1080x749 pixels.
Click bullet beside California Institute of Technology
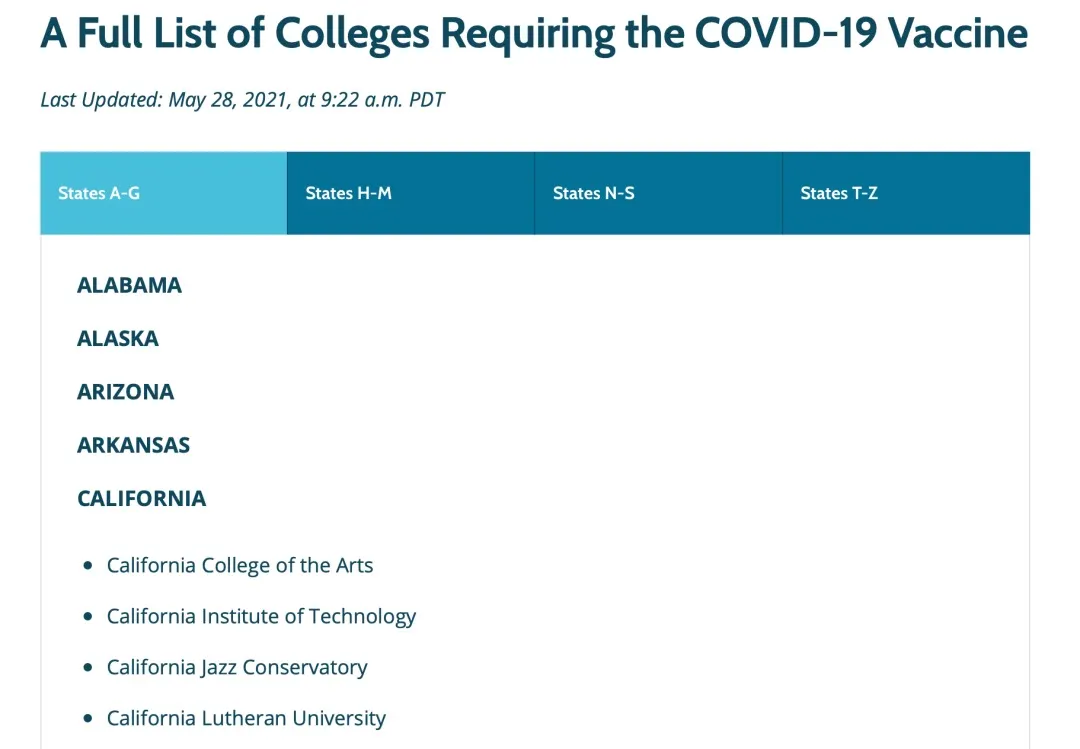pyautogui.click(x=88, y=617)
